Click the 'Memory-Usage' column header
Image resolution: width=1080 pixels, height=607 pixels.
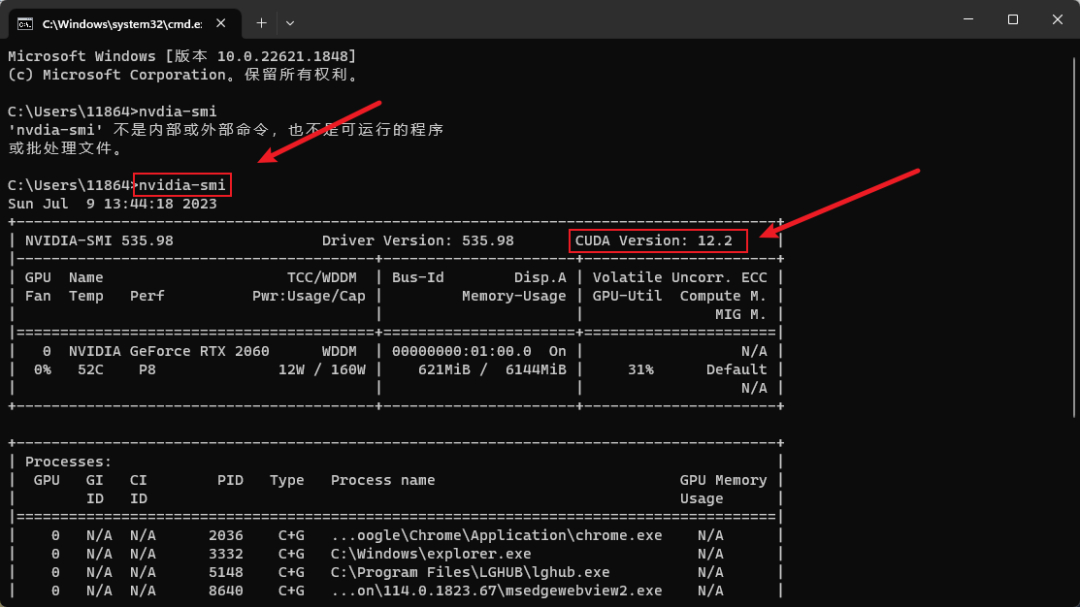[x=514, y=296]
